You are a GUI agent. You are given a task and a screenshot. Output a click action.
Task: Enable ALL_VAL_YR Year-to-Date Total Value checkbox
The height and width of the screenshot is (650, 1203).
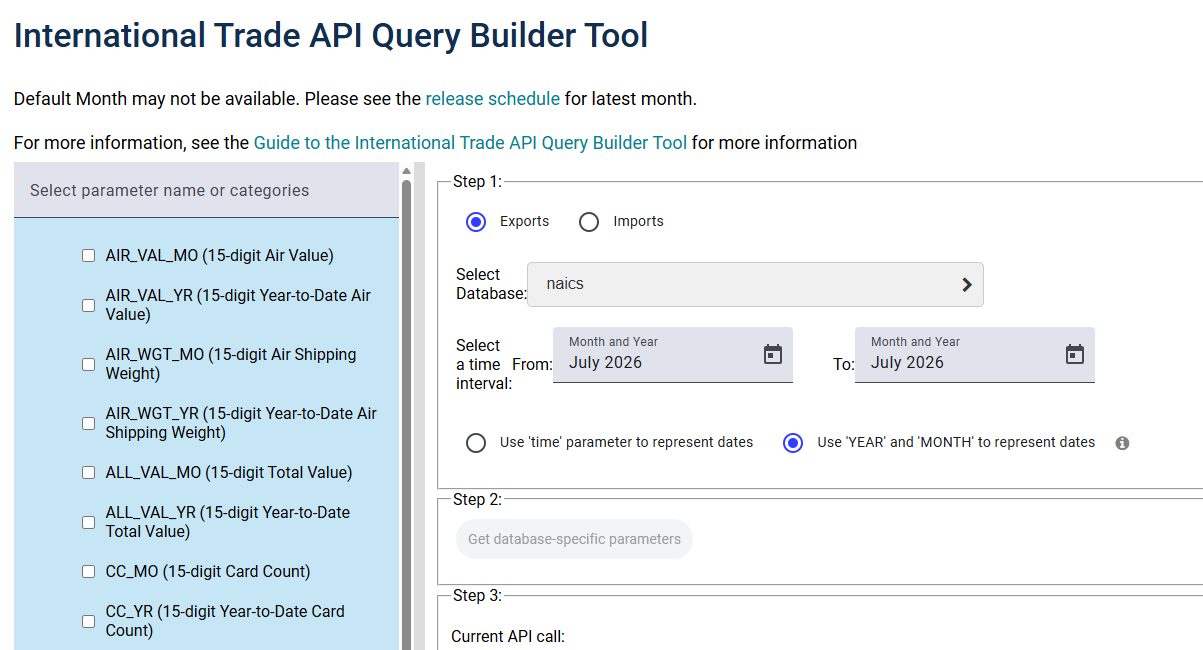tap(89, 522)
